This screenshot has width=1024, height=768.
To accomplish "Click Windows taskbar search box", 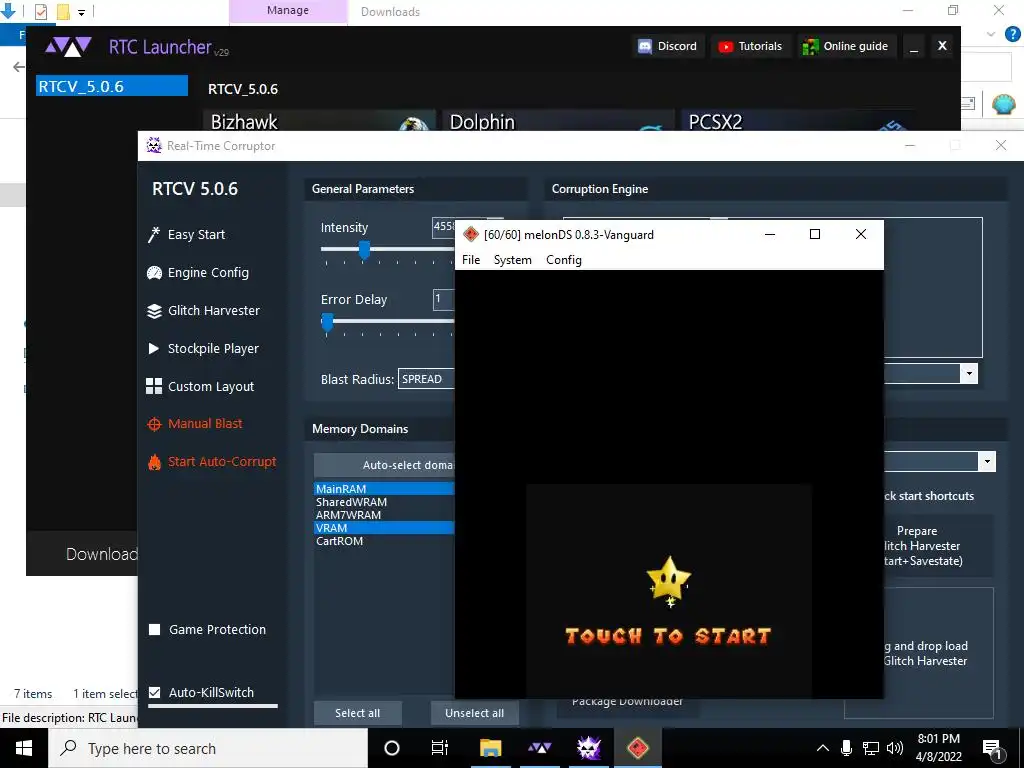I will [x=208, y=748].
